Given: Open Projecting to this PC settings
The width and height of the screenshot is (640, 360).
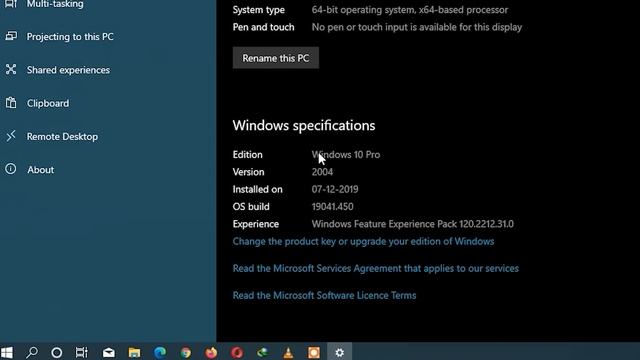Looking at the screenshot, I should 70,37.
